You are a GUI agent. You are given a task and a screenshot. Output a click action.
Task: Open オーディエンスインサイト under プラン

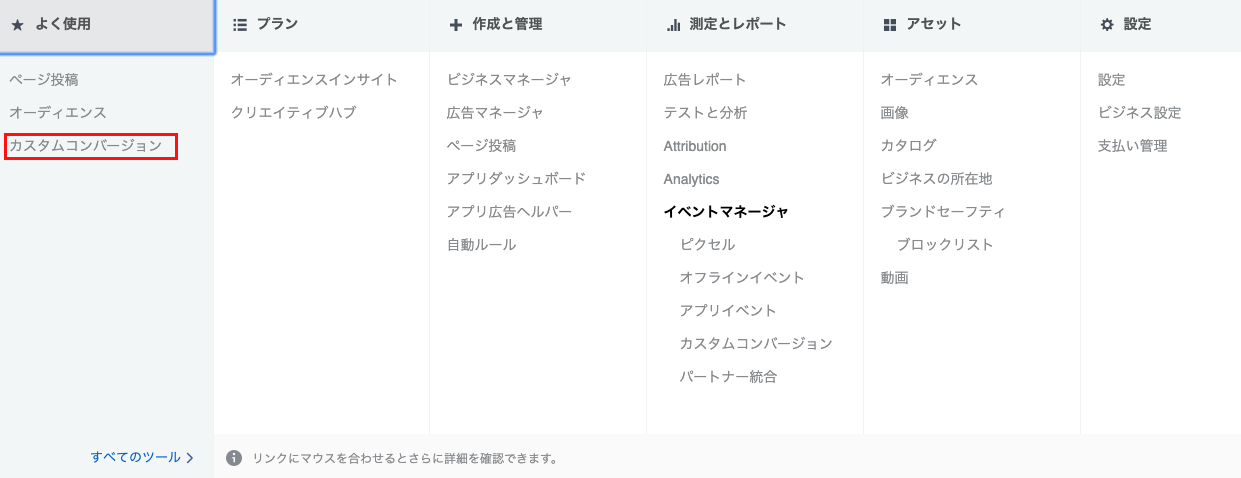[314, 80]
